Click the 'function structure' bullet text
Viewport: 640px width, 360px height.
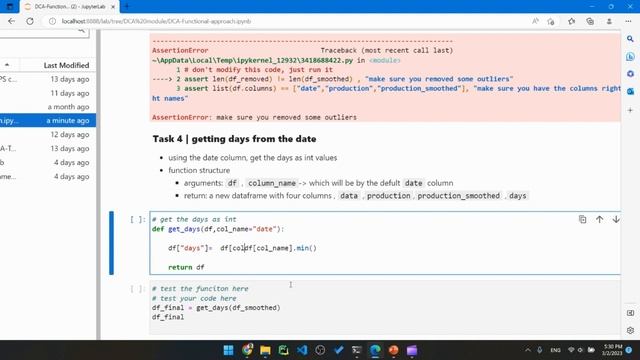point(199,170)
